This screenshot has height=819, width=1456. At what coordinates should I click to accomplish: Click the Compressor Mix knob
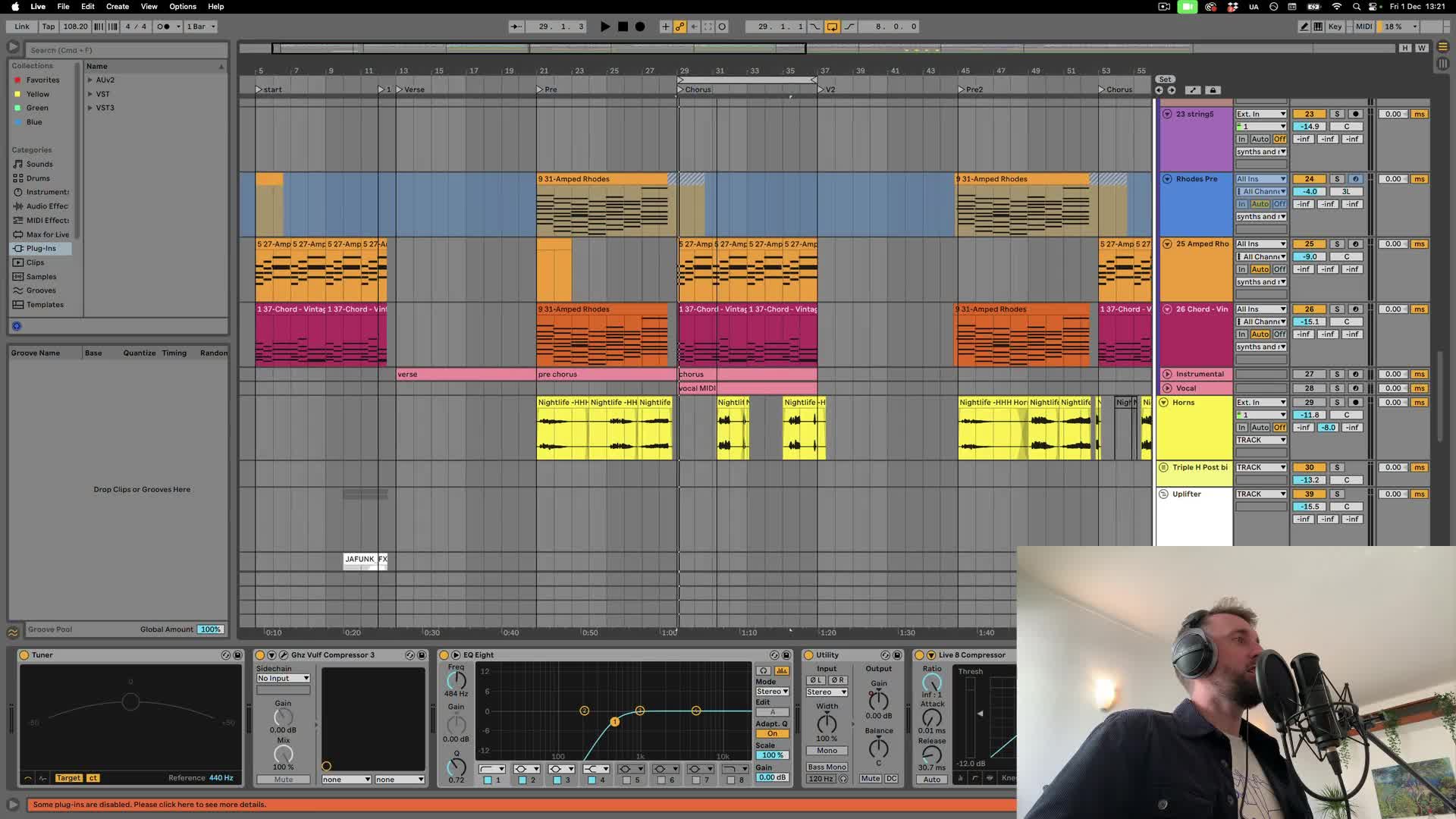click(283, 754)
